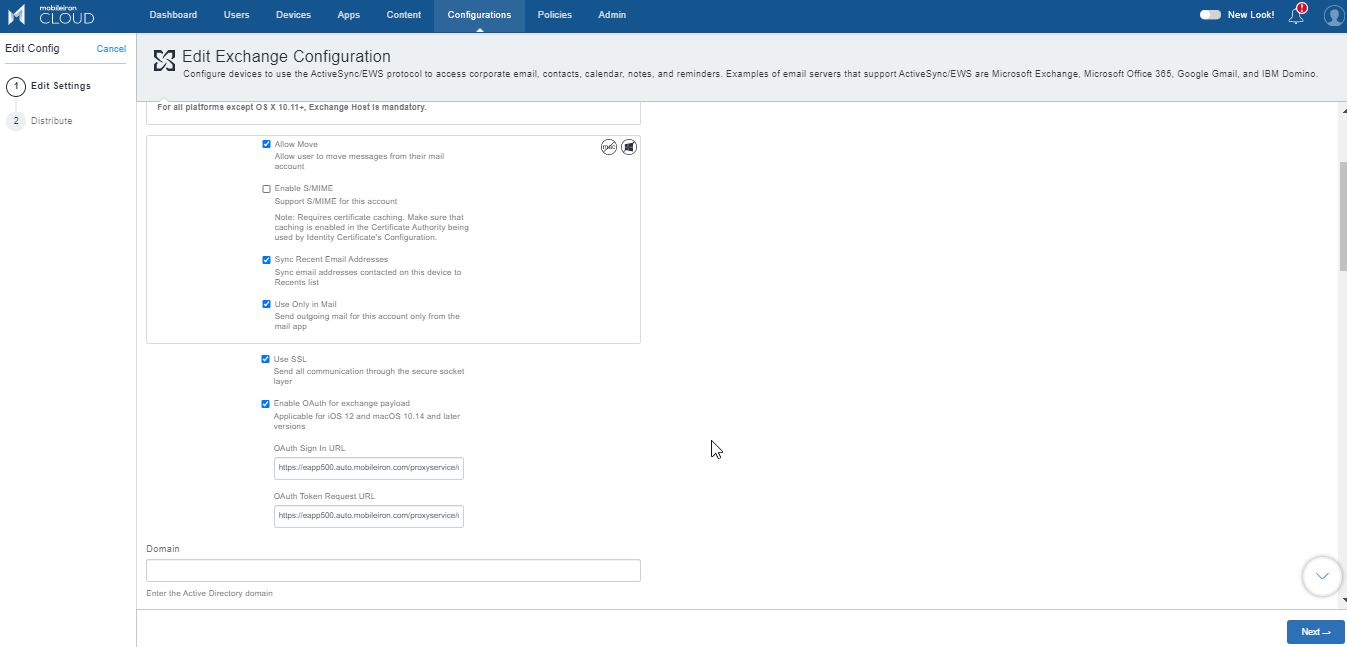Open the Dashboard tab
Image resolution: width=1347 pixels, height=647 pixels.
tap(173, 15)
